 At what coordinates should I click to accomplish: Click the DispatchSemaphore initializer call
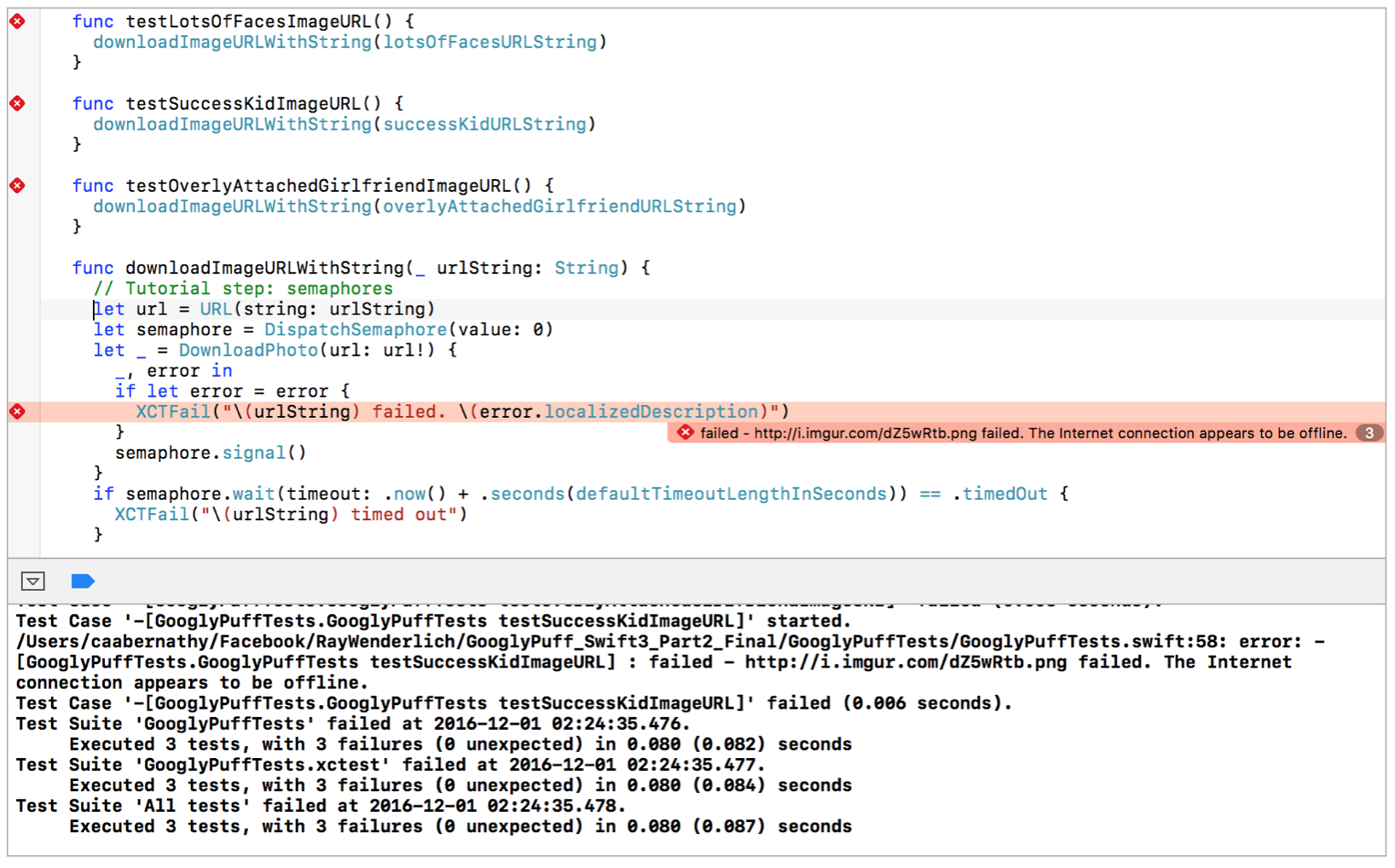[x=359, y=329]
